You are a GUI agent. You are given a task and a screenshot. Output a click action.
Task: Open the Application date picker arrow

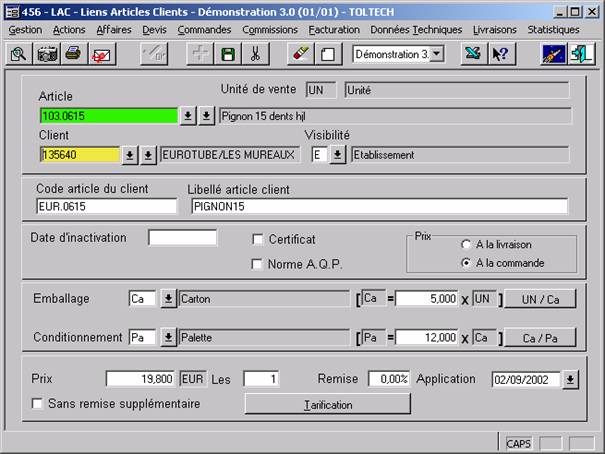pyautogui.click(x=570, y=380)
